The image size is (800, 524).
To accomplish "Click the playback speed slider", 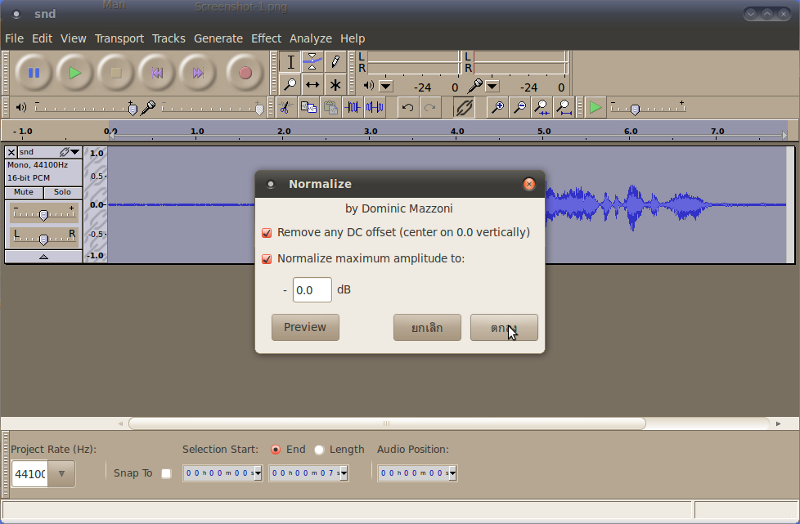I will [x=648, y=108].
